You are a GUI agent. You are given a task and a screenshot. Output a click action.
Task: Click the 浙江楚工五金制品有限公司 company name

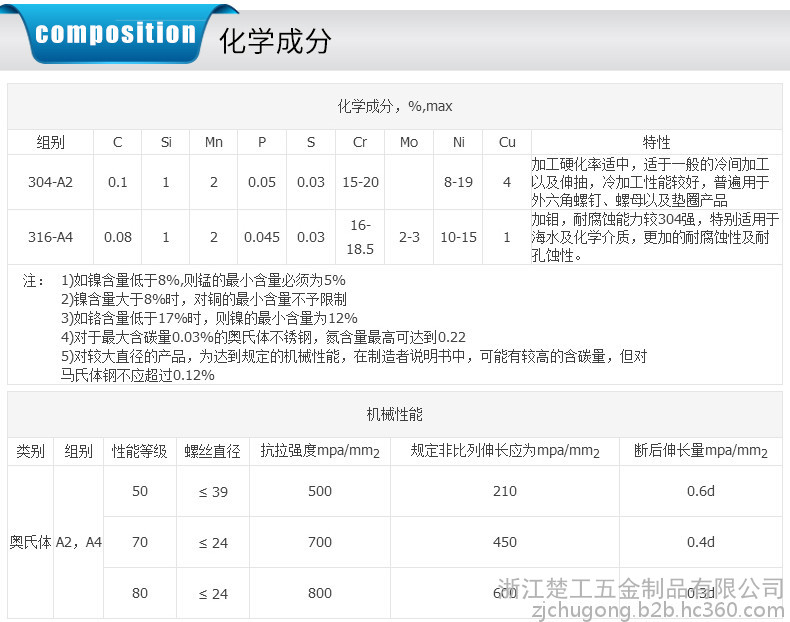click(640, 587)
